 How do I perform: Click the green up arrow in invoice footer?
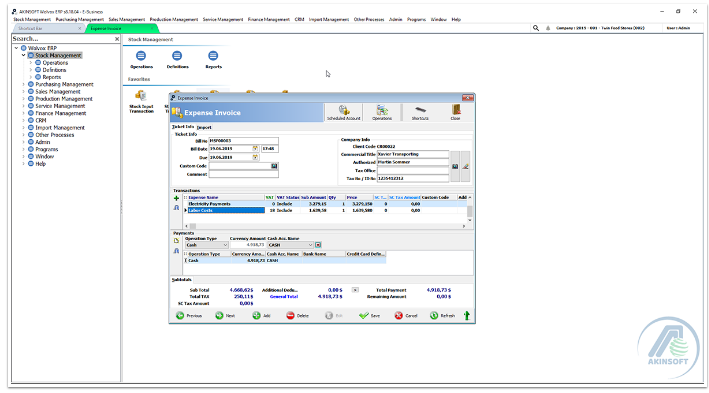[467, 316]
